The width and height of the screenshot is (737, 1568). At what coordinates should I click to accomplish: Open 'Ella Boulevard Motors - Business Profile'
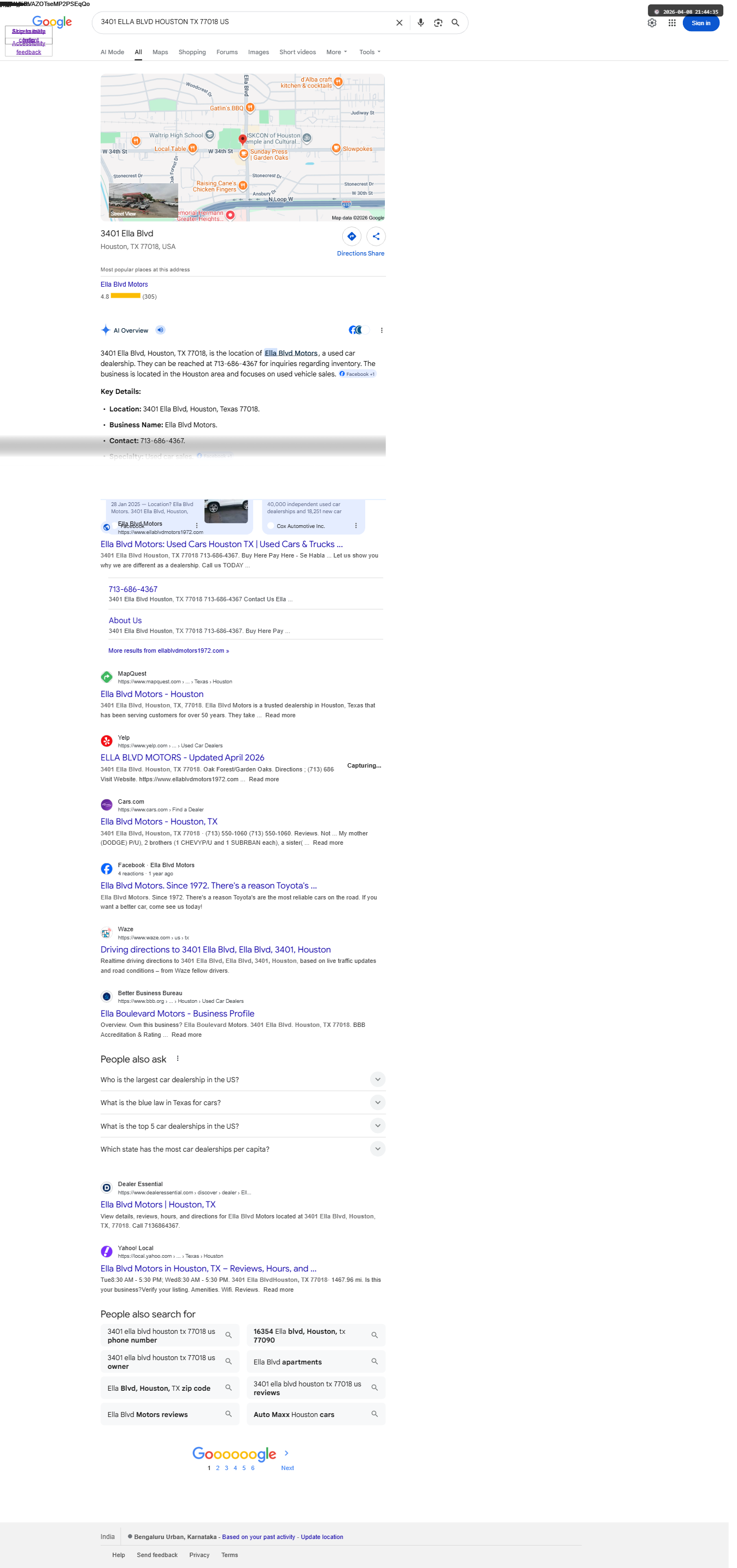point(177,1013)
